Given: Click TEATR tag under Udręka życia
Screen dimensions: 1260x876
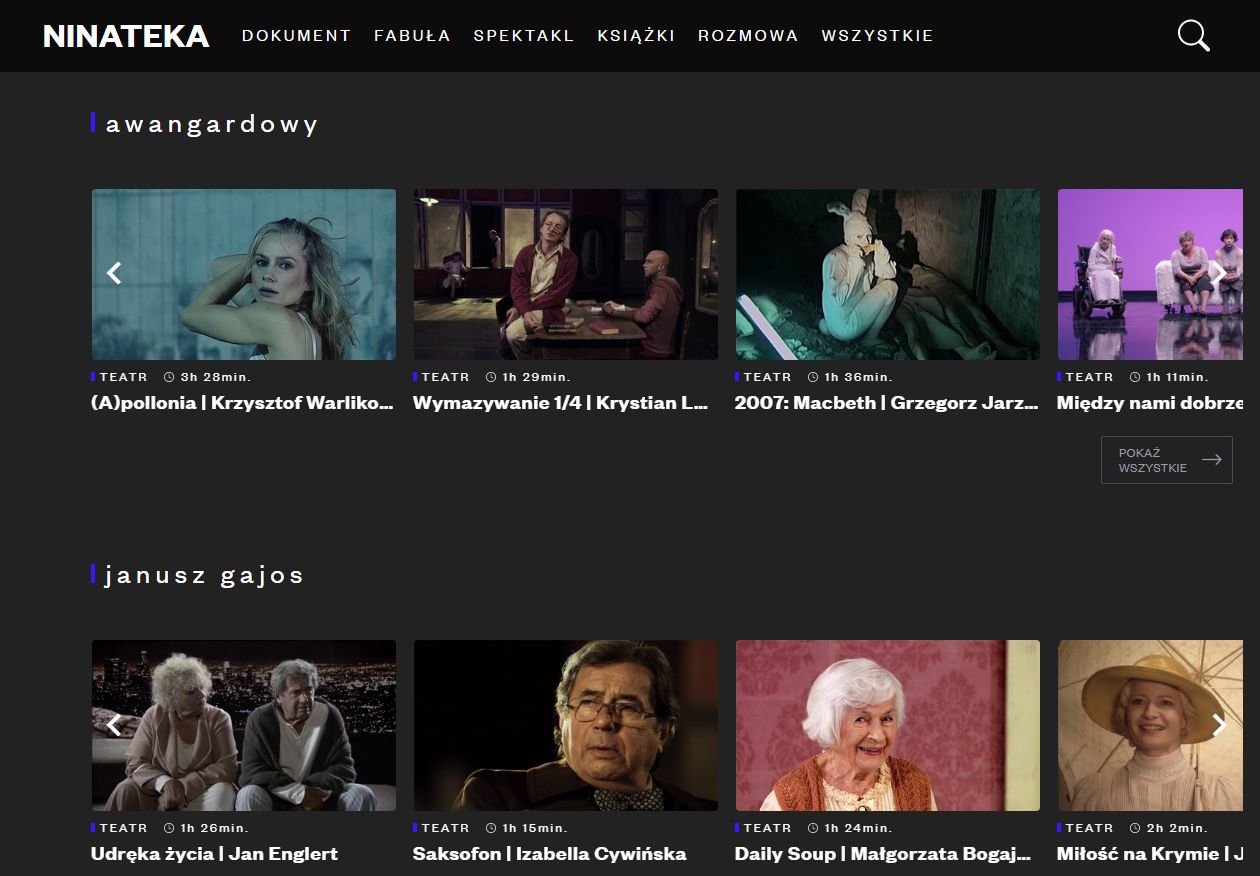Looking at the screenshot, I should (x=123, y=828).
